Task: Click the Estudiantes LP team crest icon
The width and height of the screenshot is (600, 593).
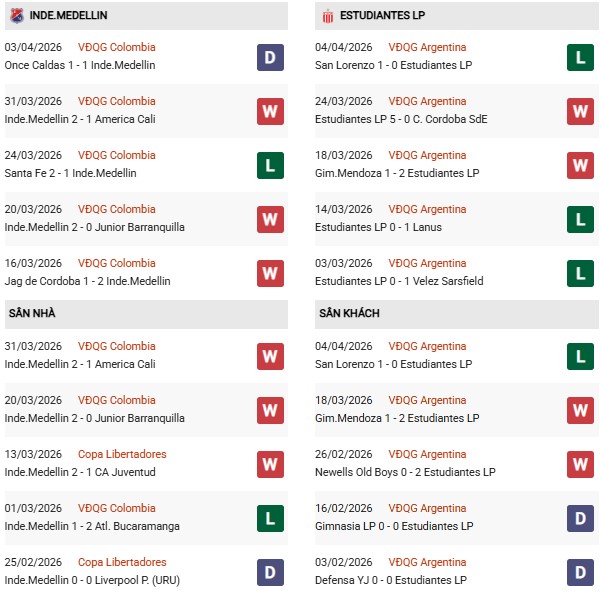Action: 327,16
